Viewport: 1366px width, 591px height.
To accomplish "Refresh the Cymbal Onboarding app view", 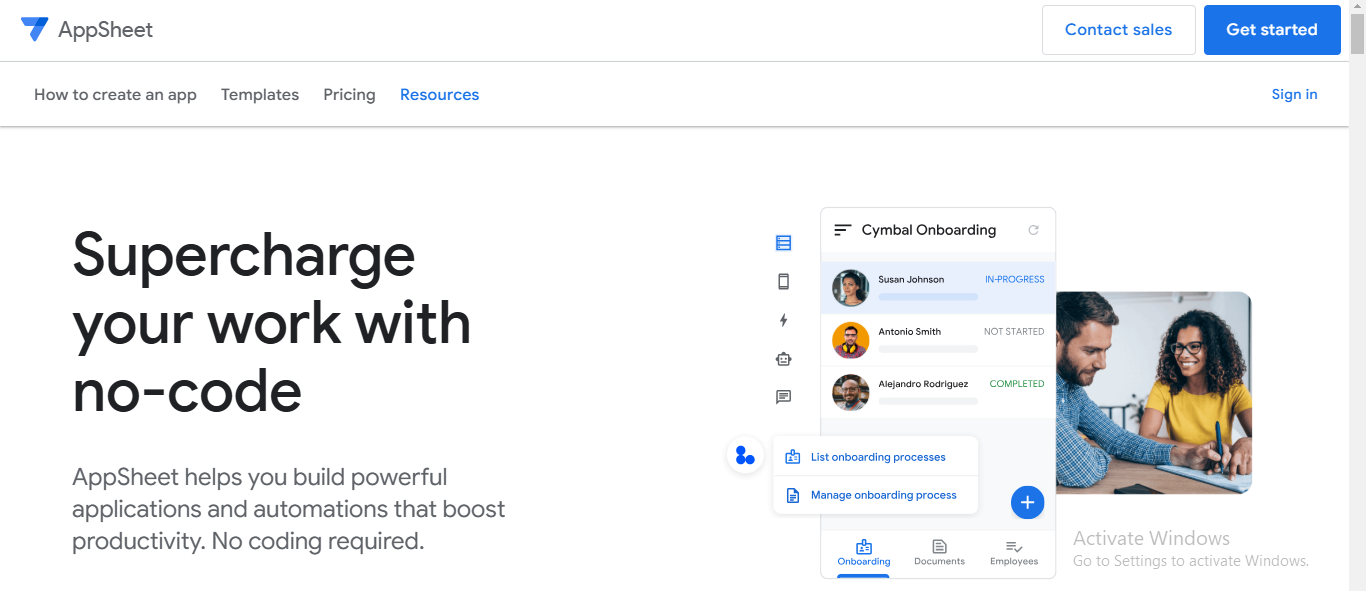I will coord(1033,229).
